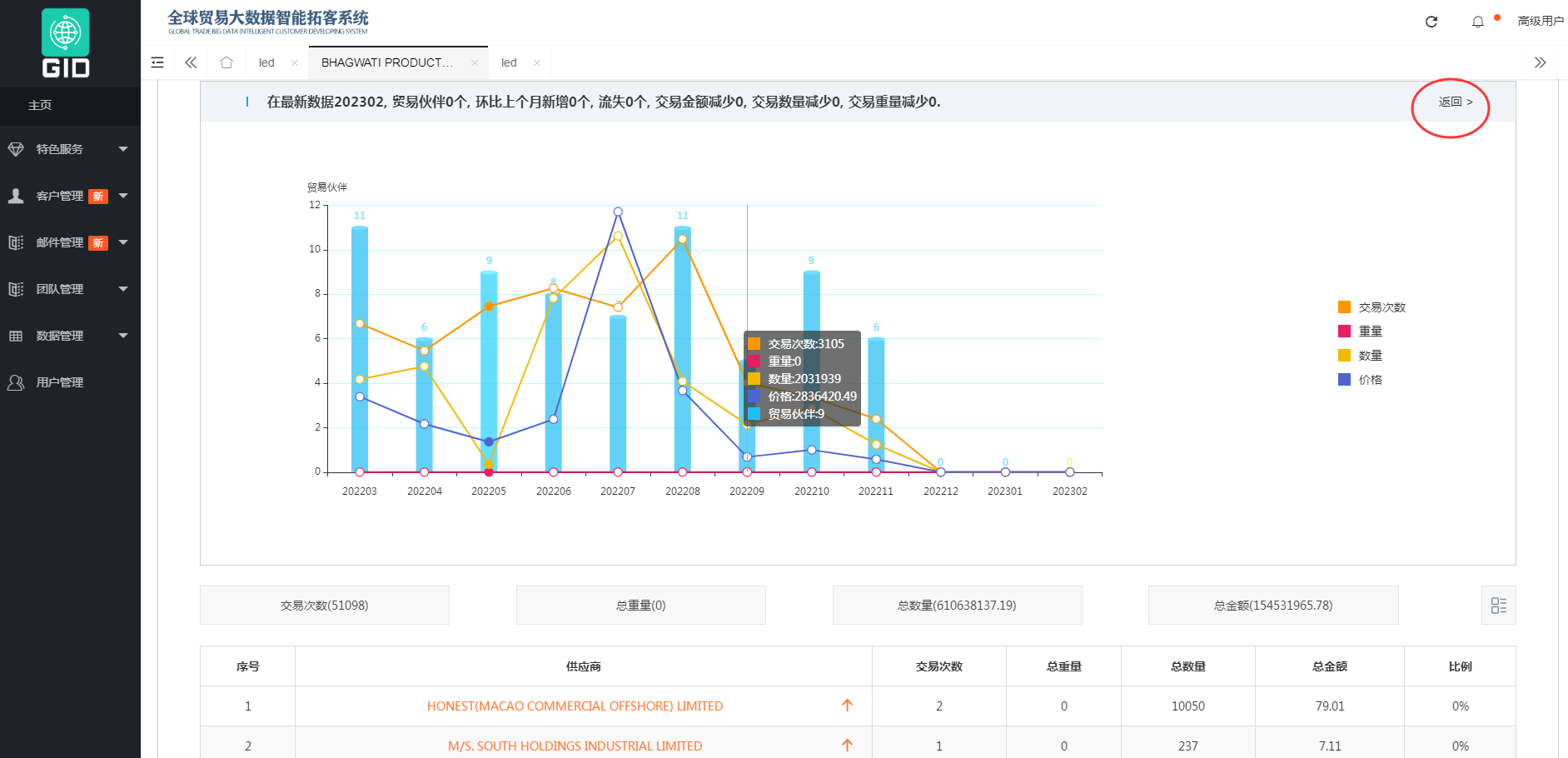The height and width of the screenshot is (758, 1568).
Task: Click 总金额(154531965.78) button
Action: coord(1273,606)
